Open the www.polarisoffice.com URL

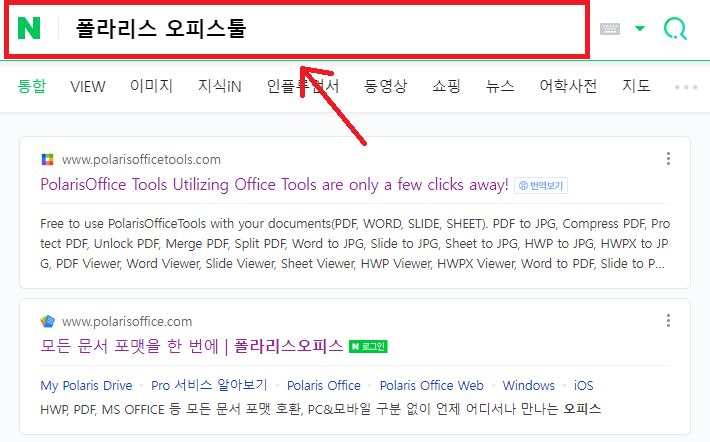click(x=127, y=322)
